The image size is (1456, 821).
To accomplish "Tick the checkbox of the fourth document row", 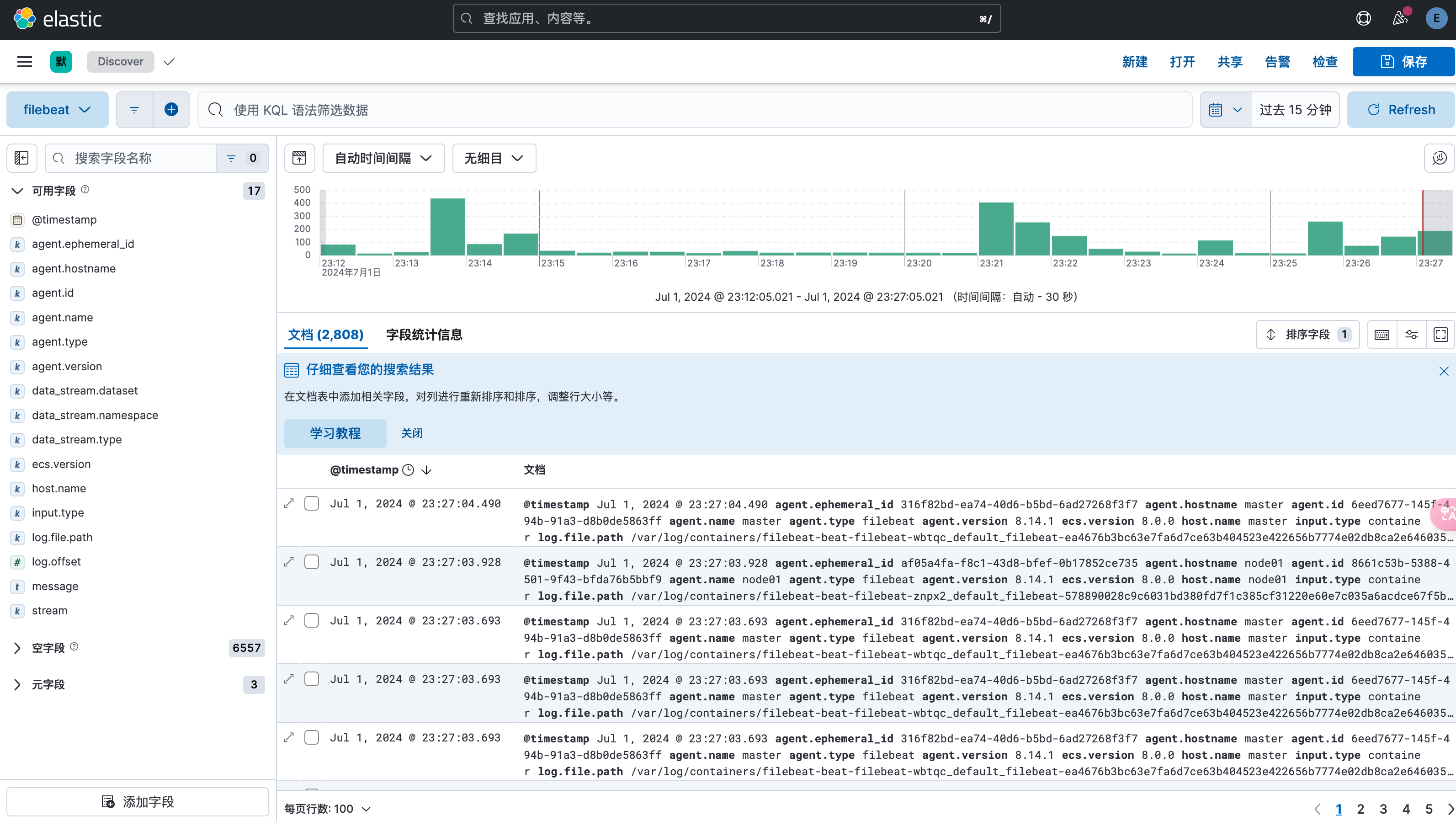I will pyautogui.click(x=311, y=679).
